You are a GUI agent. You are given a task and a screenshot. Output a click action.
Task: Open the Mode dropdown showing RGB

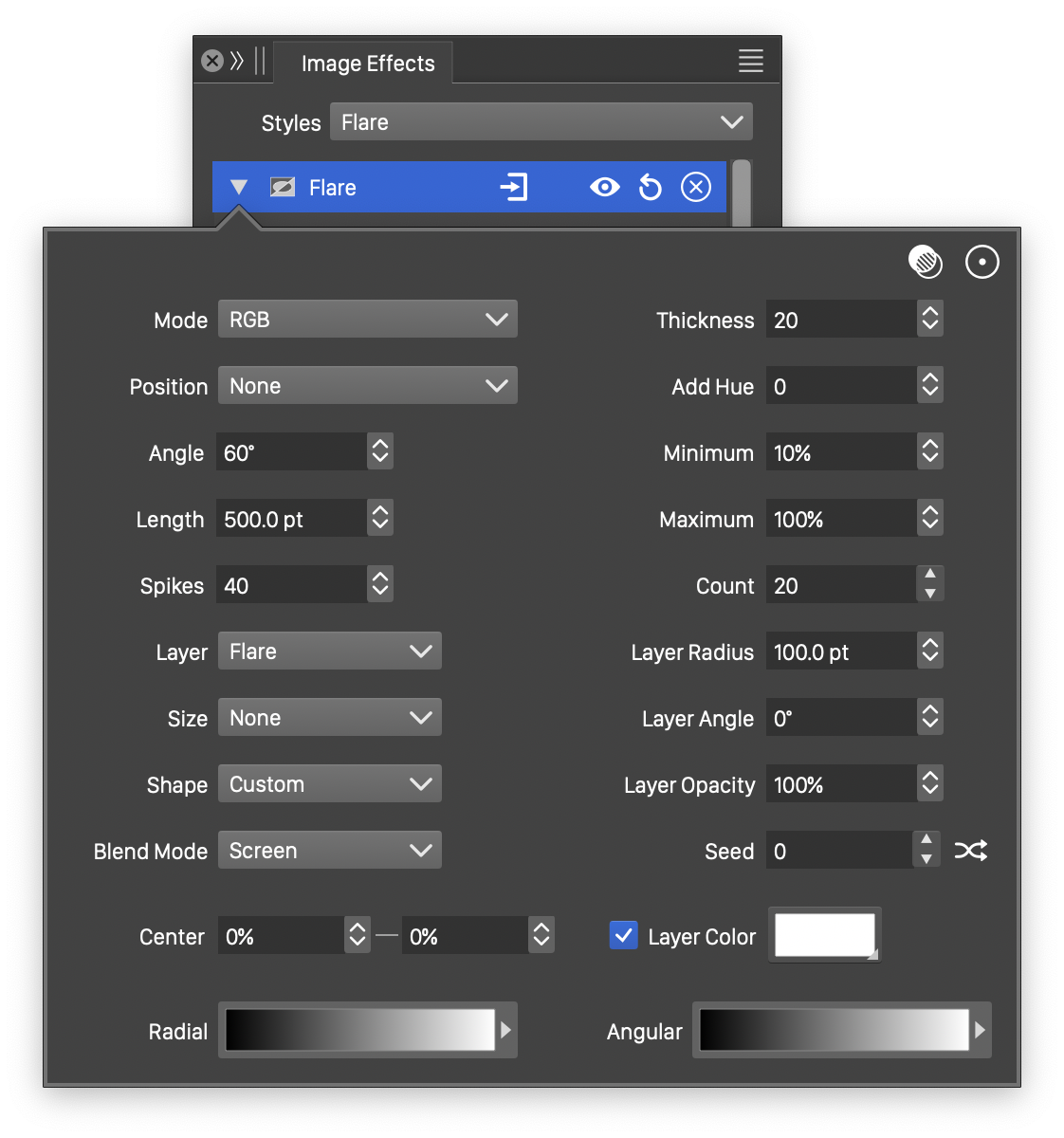367,320
